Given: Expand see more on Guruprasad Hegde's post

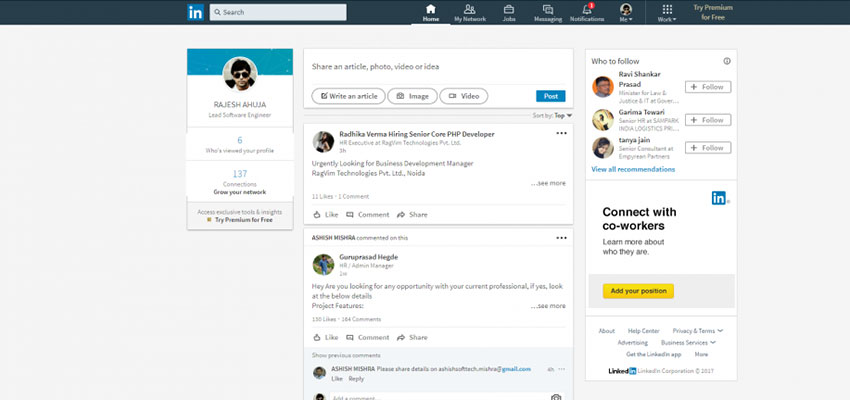Looking at the screenshot, I should click(x=549, y=306).
